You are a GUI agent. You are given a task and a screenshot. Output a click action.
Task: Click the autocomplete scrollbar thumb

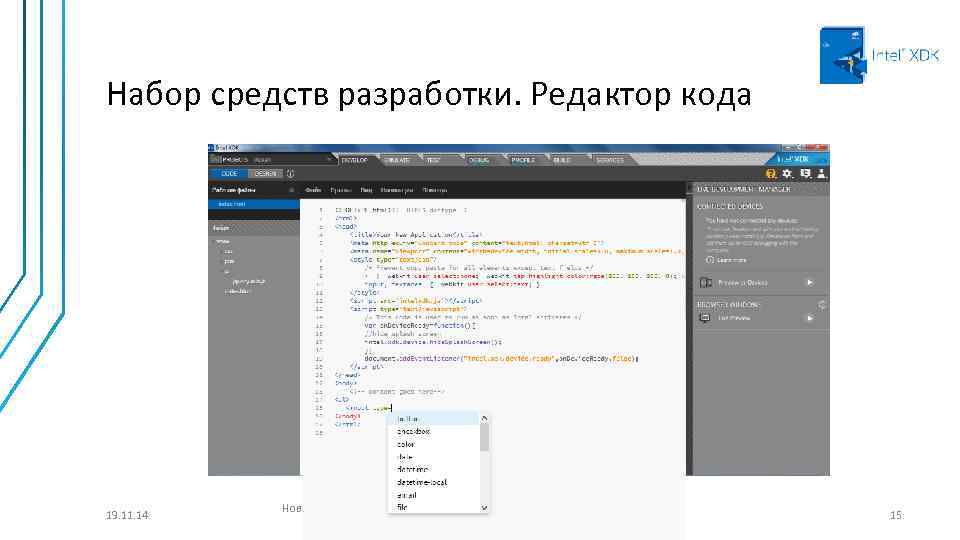(484, 437)
